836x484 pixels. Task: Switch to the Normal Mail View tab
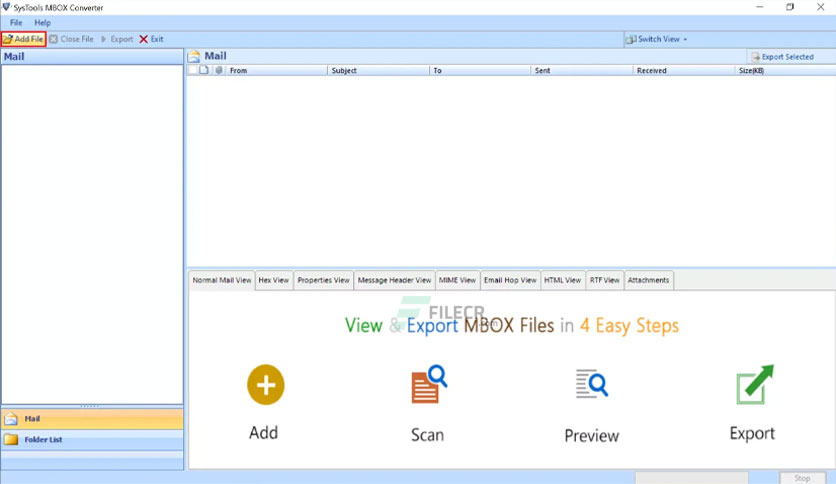point(222,280)
